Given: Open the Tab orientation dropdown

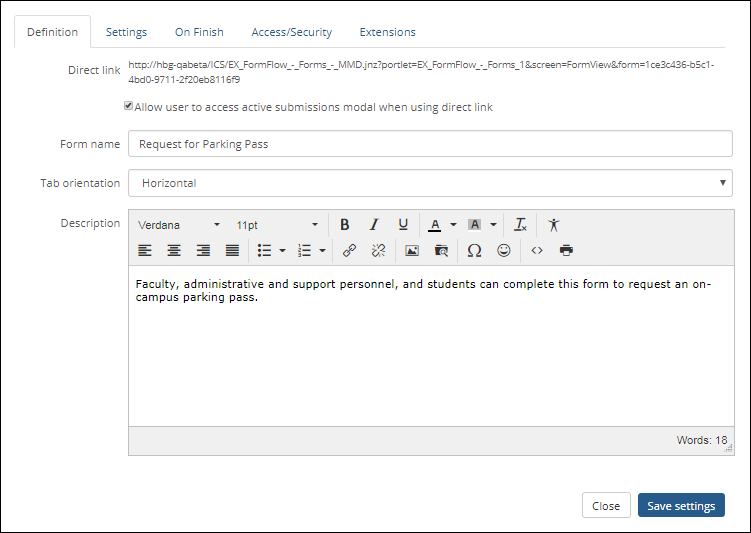Looking at the screenshot, I should pos(430,183).
